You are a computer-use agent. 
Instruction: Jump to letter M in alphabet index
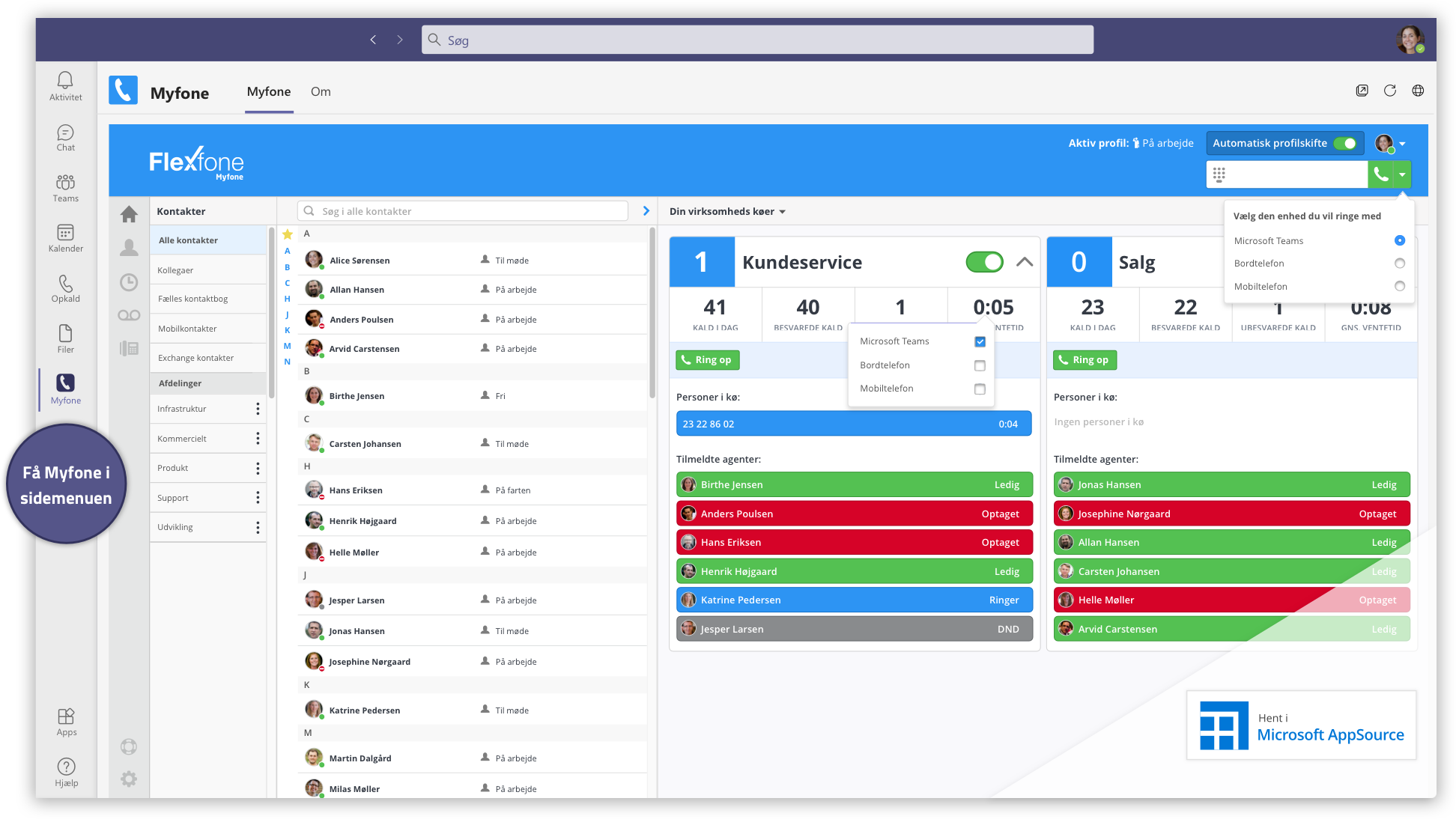pos(288,346)
